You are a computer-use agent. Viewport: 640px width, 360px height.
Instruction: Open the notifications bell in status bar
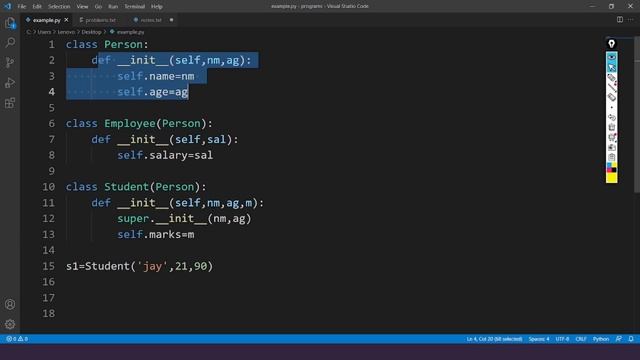(631, 339)
